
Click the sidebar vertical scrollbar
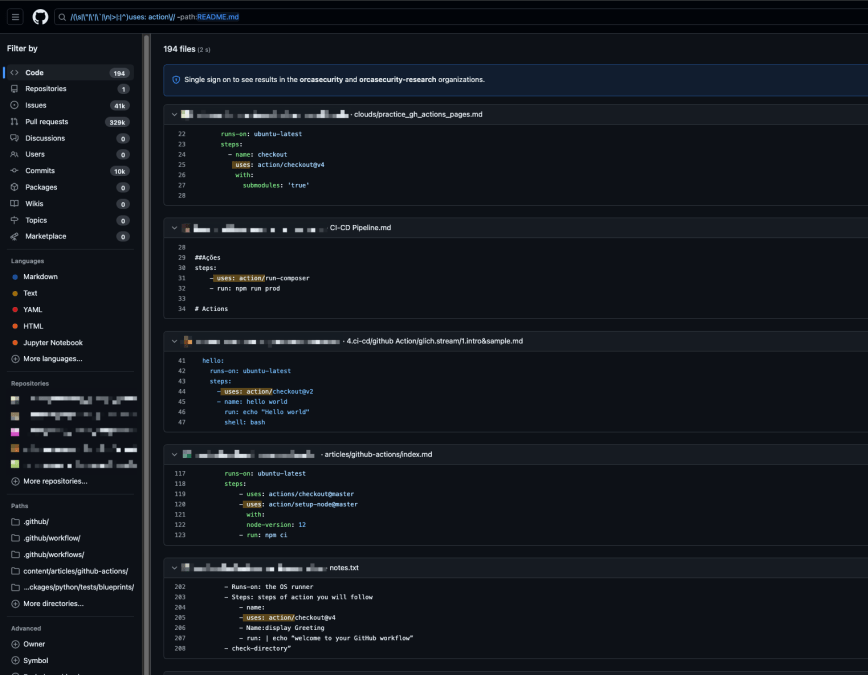tap(147, 354)
